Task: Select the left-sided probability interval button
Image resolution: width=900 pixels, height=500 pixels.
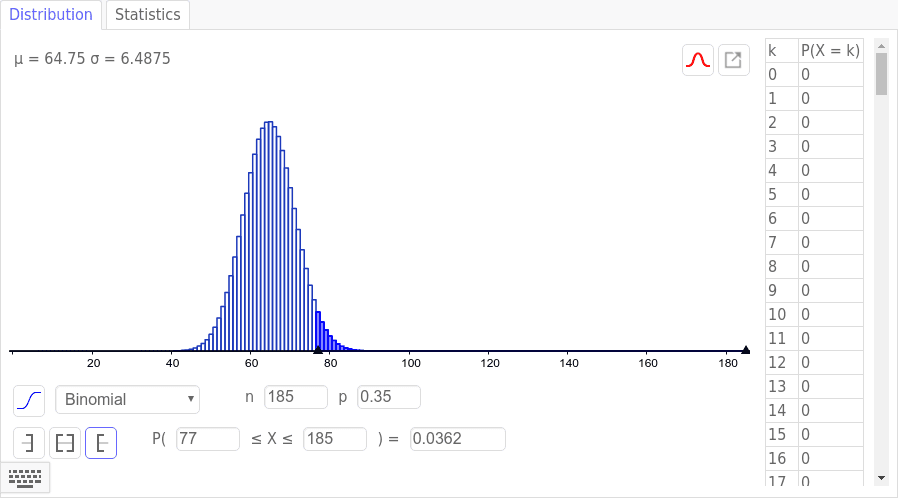Action: point(29,443)
